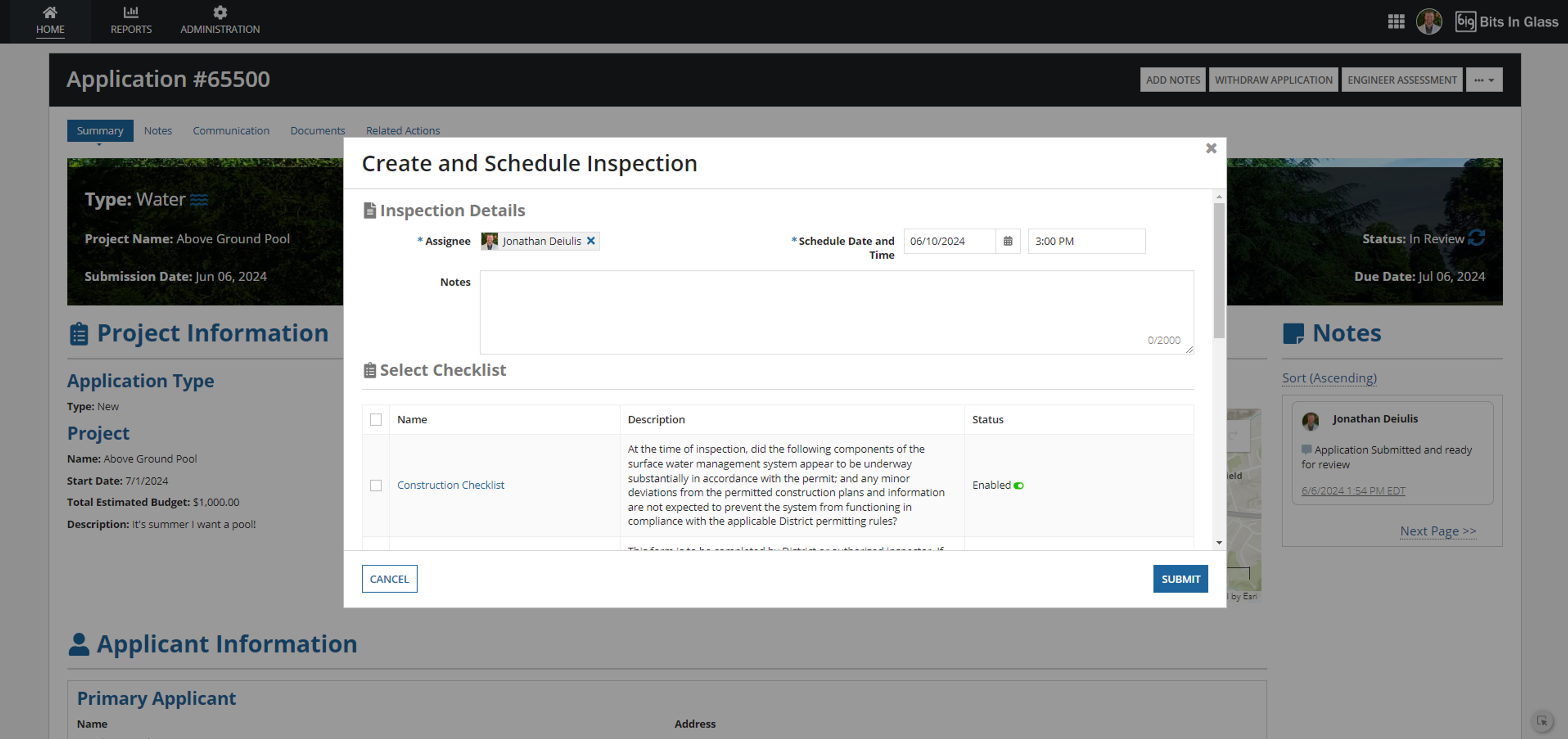Switch to the Summary tab

pos(100,131)
